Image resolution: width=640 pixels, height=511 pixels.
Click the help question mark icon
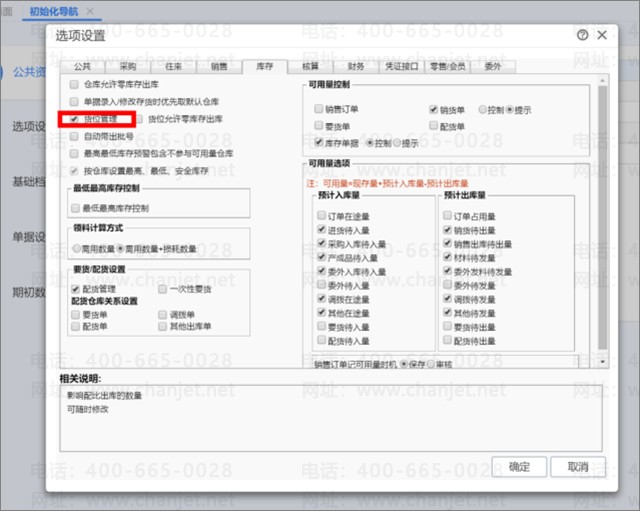[x=582, y=35]
